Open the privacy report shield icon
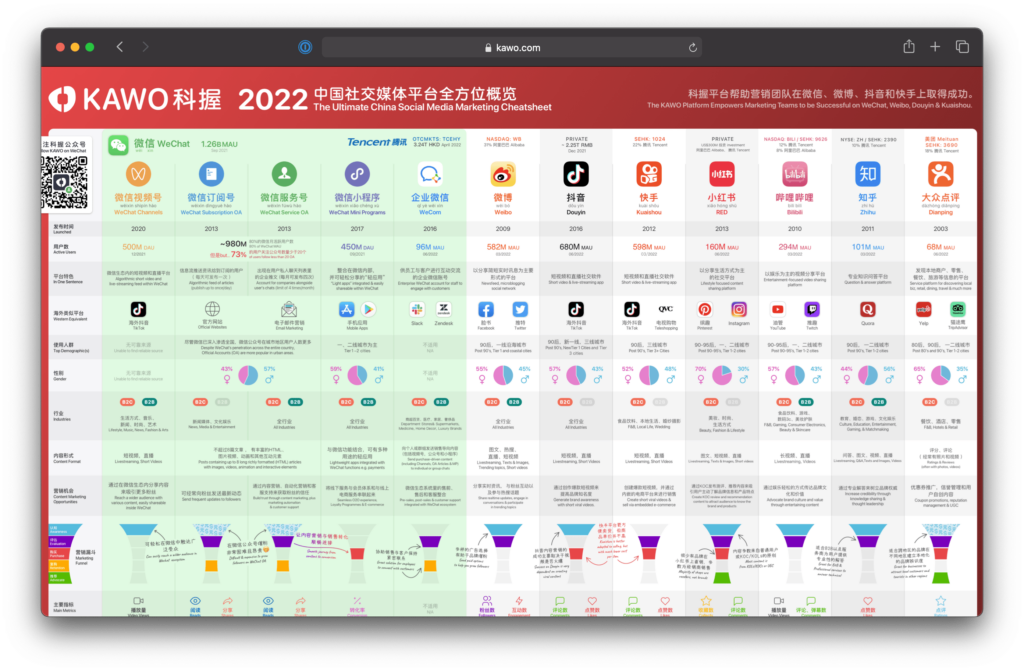 [x=305, y=47]
